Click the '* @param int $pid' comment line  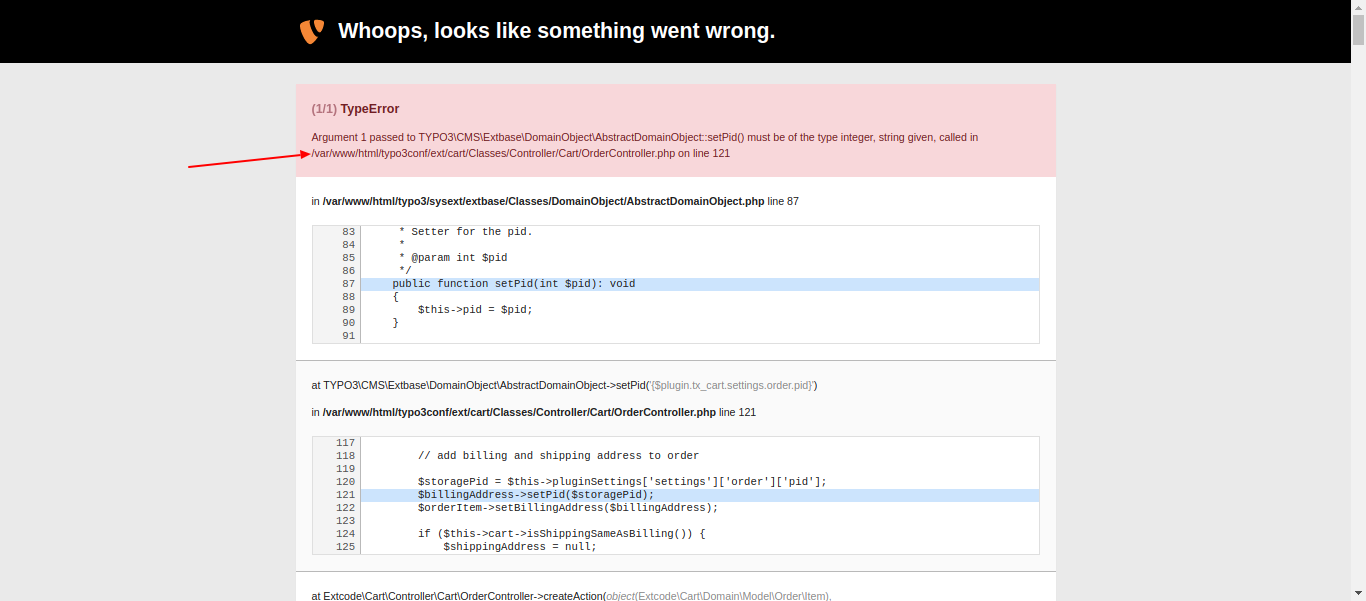pyautogui.click(x=452, y=258)
